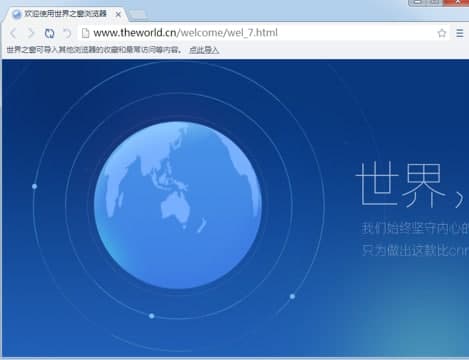Open a new tab button

coord(137,14)
